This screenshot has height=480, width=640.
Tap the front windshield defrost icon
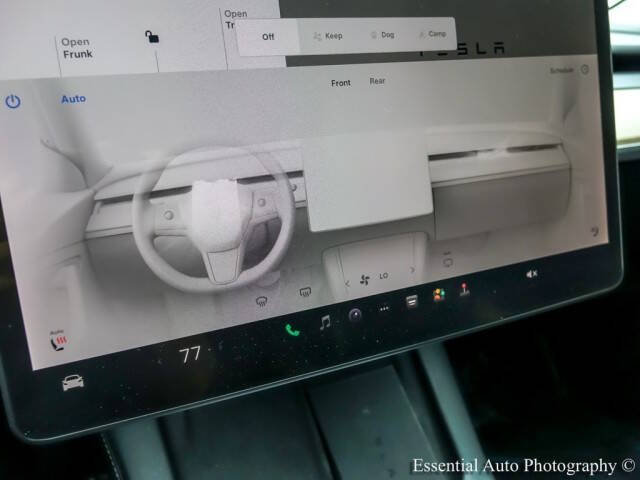262,302
